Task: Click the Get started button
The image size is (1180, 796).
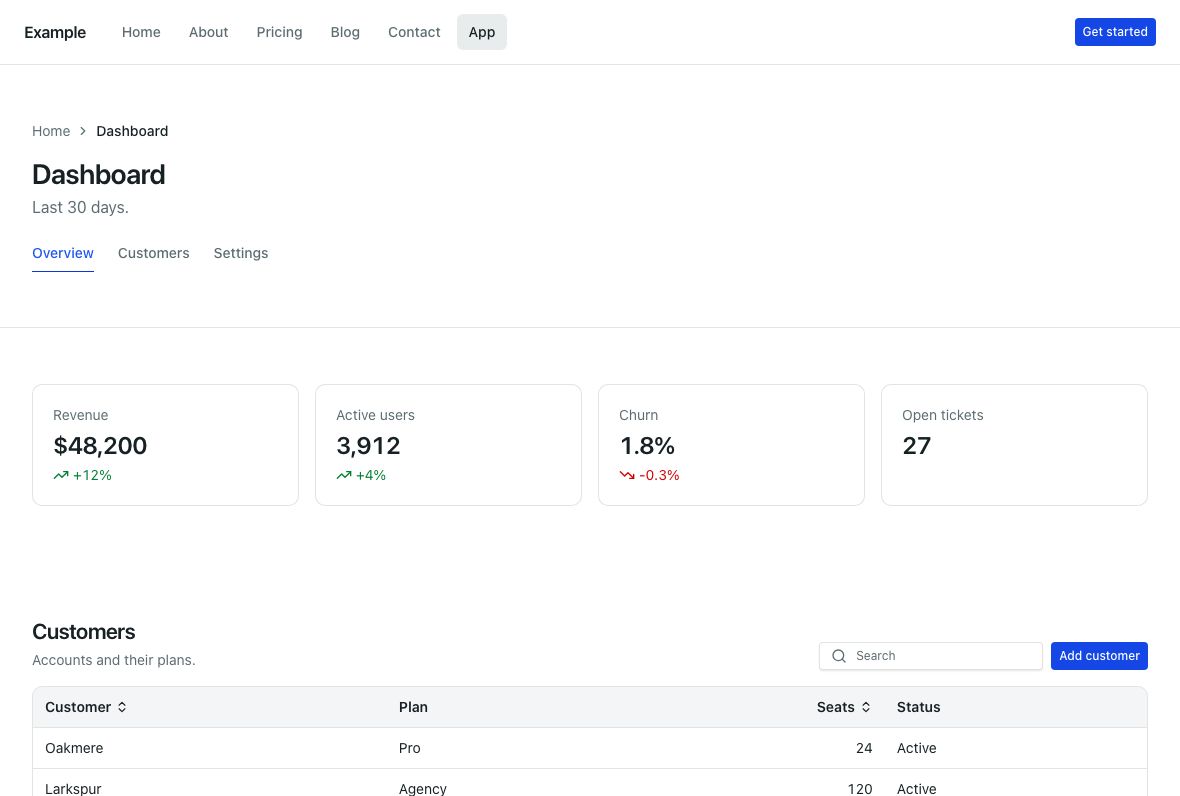Action: click(x=1115, y=32)
